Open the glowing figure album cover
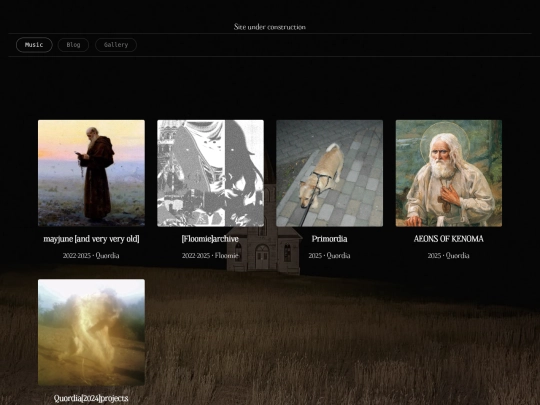The image size is (540, 405). pyautogui.click(x=91, y=332)
